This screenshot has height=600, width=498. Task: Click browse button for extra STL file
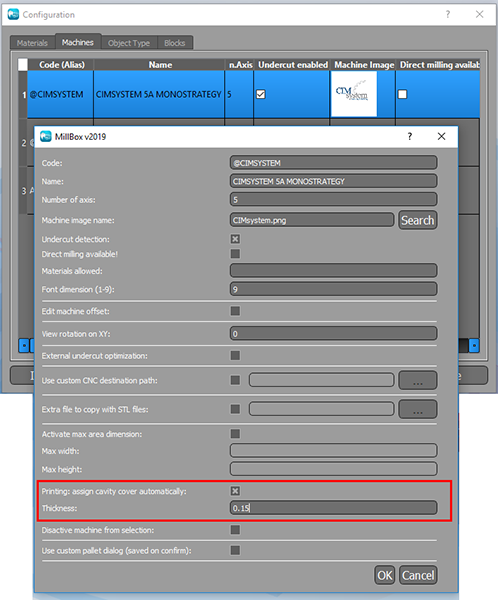point(418,409)
